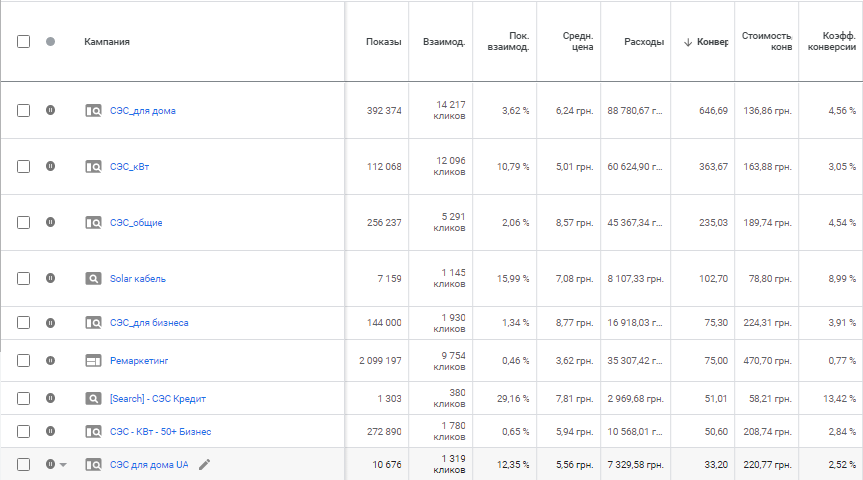Click the paused status icon for СЭС_кВт
This screenshot has height=480, width=863.
tap(51, 166)
